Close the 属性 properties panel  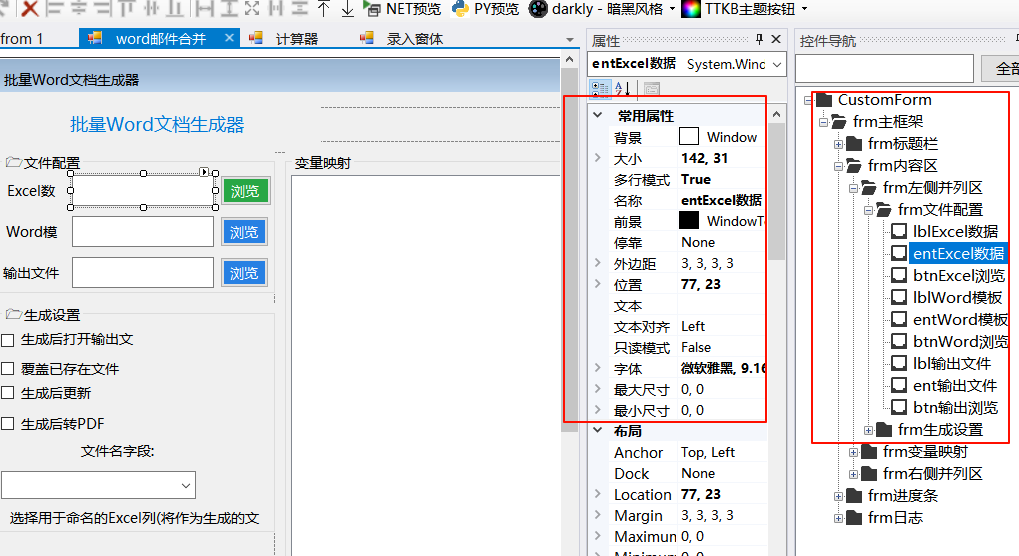(x=776, y=40)
